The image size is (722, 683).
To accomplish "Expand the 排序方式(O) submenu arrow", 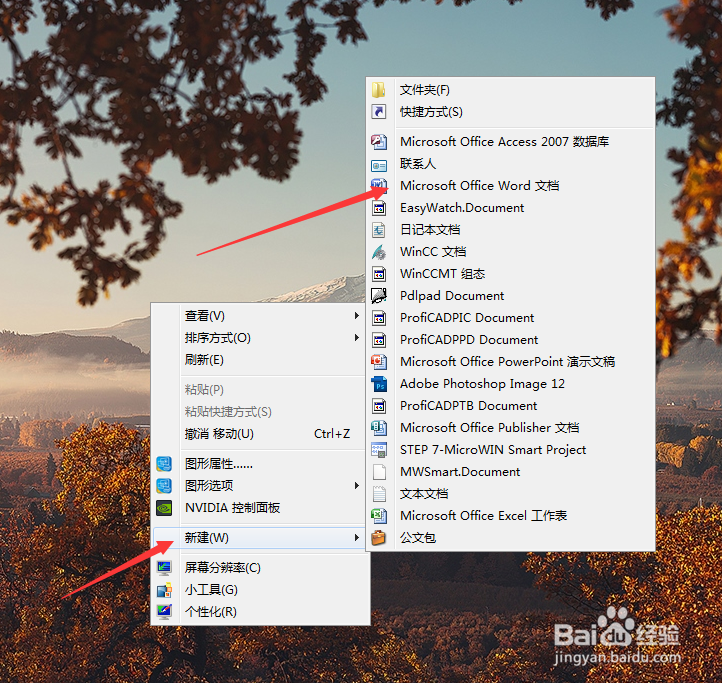I will point(356,338).
